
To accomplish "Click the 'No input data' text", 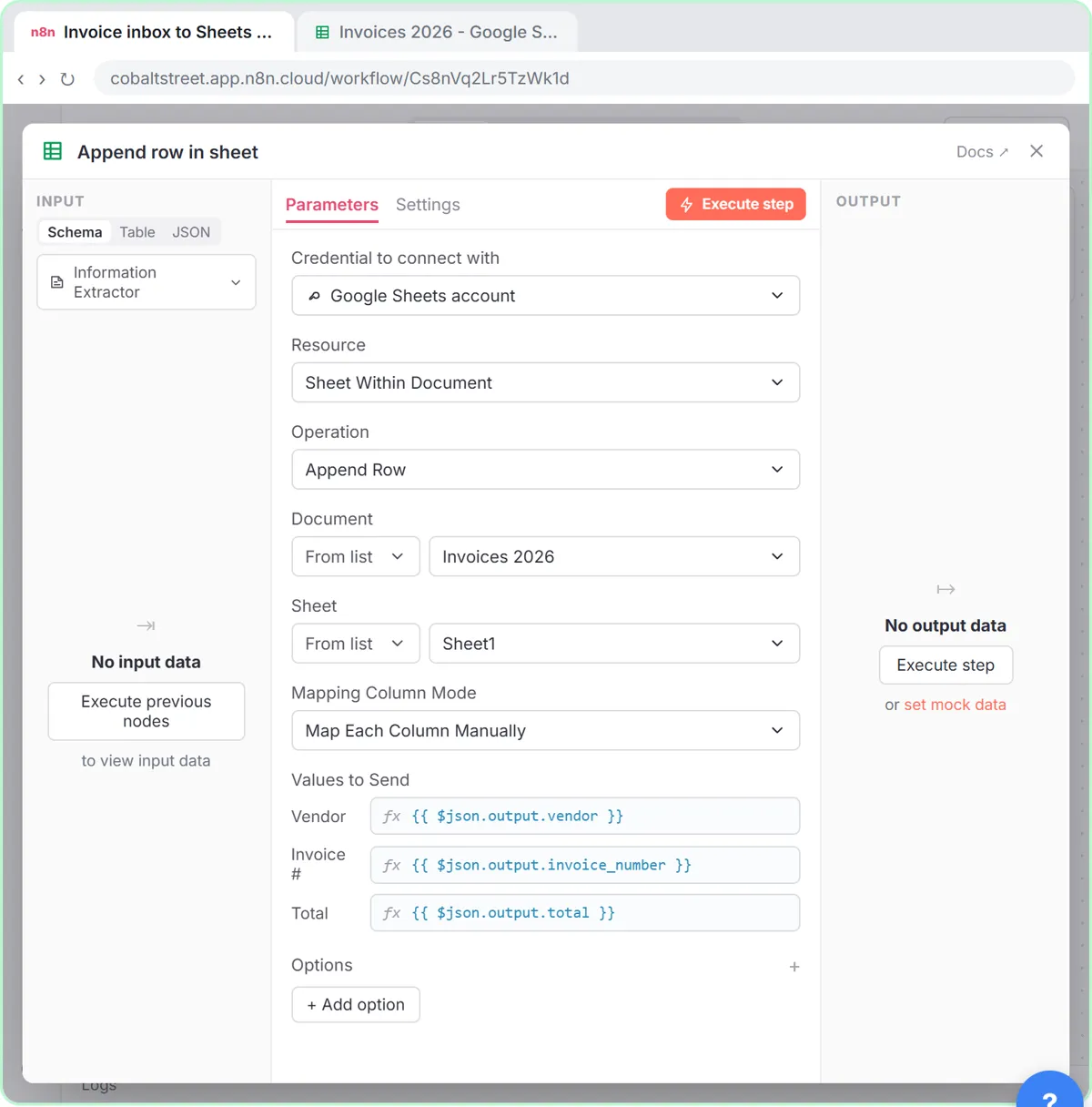I will click(146, 662).
